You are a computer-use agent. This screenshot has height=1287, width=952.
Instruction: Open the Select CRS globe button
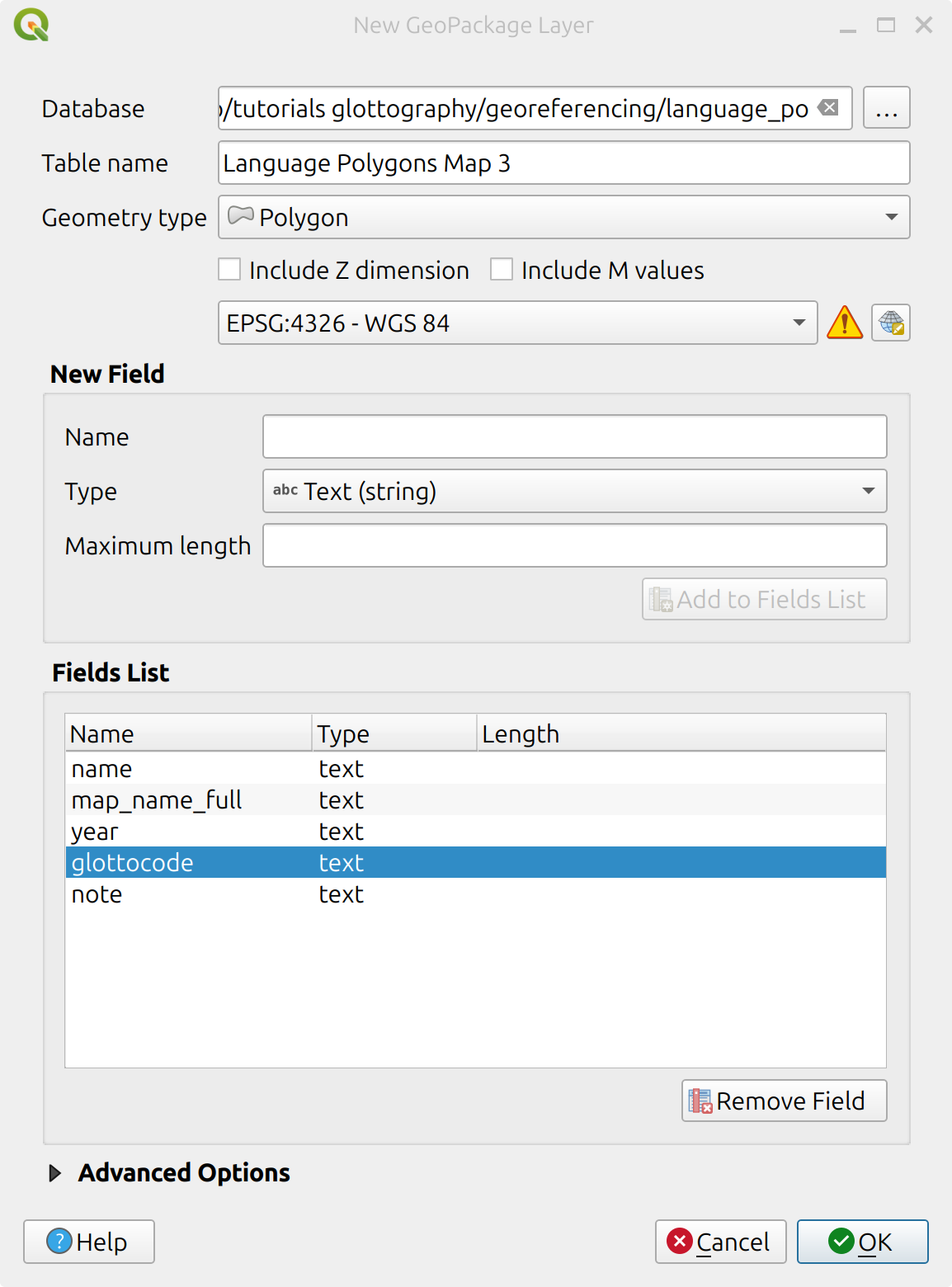[890, 323]
